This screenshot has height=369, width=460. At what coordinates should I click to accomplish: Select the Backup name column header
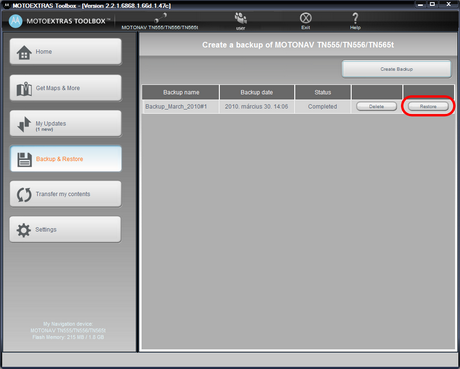[181, 92]
